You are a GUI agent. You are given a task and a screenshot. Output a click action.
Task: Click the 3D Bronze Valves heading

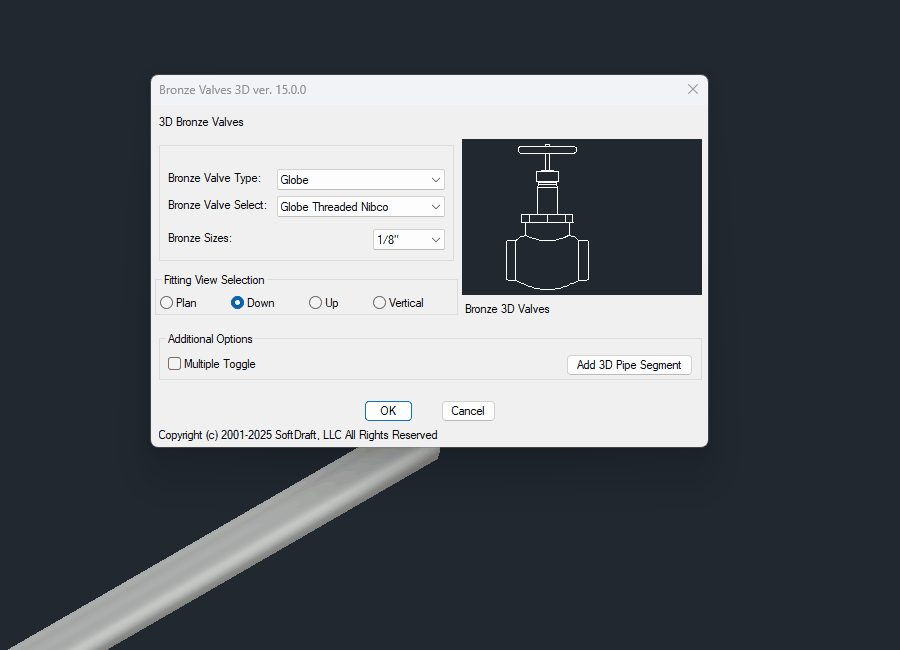(x=201, y=122)
